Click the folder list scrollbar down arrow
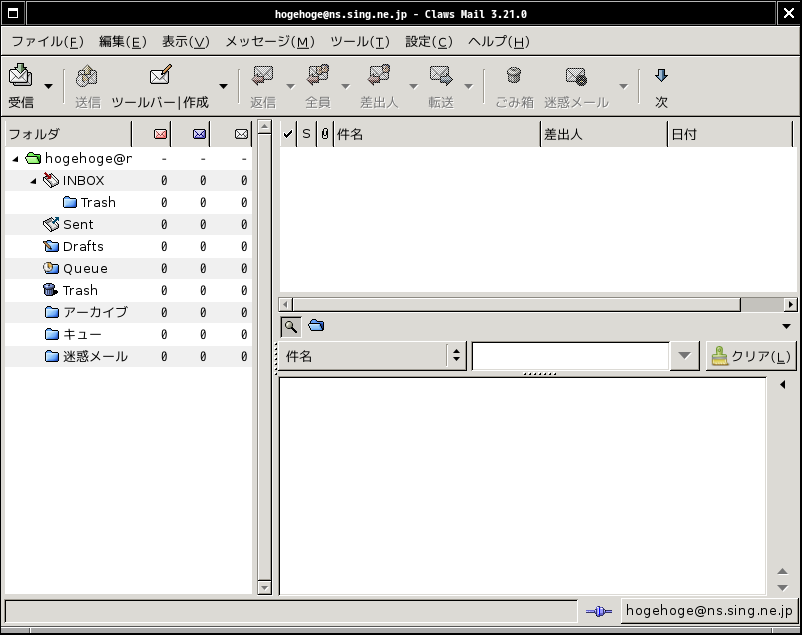 (x=264, y=587)
